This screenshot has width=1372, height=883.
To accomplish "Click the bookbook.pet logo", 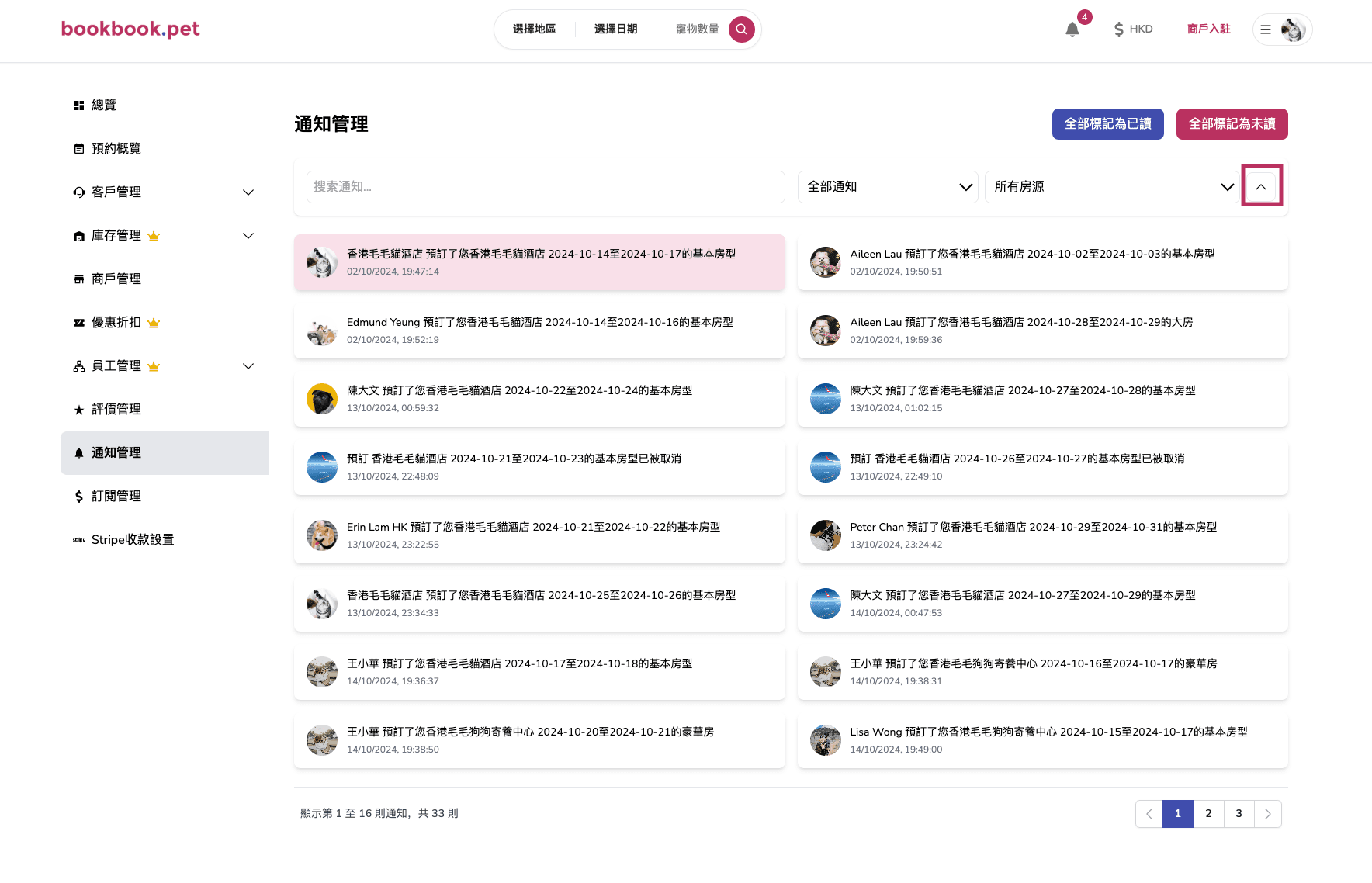I will click(130, 29).
